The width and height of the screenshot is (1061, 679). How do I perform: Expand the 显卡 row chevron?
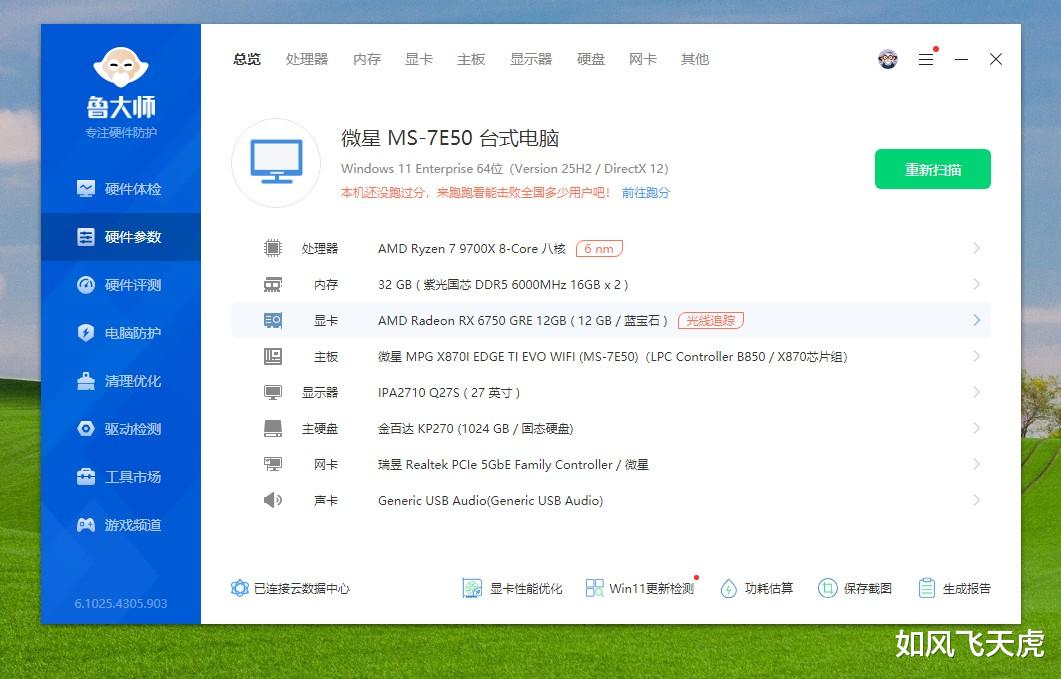point(976,320)
